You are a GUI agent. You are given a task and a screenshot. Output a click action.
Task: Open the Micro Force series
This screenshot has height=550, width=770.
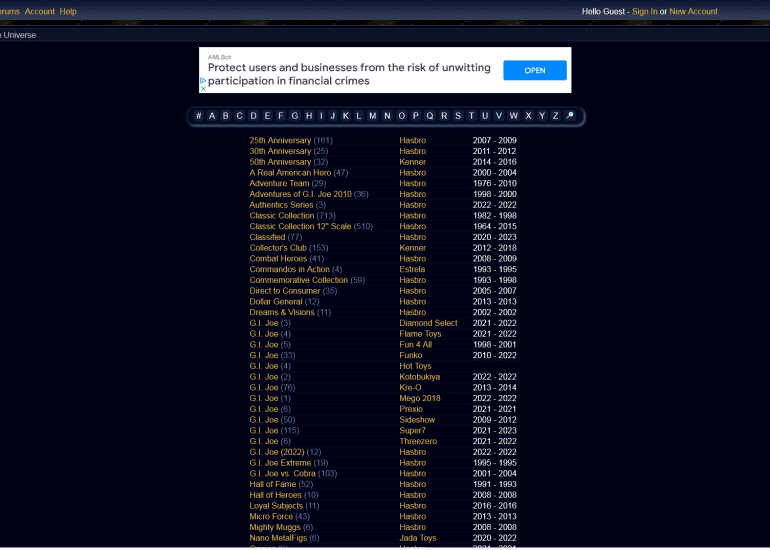tap(271, 517)
